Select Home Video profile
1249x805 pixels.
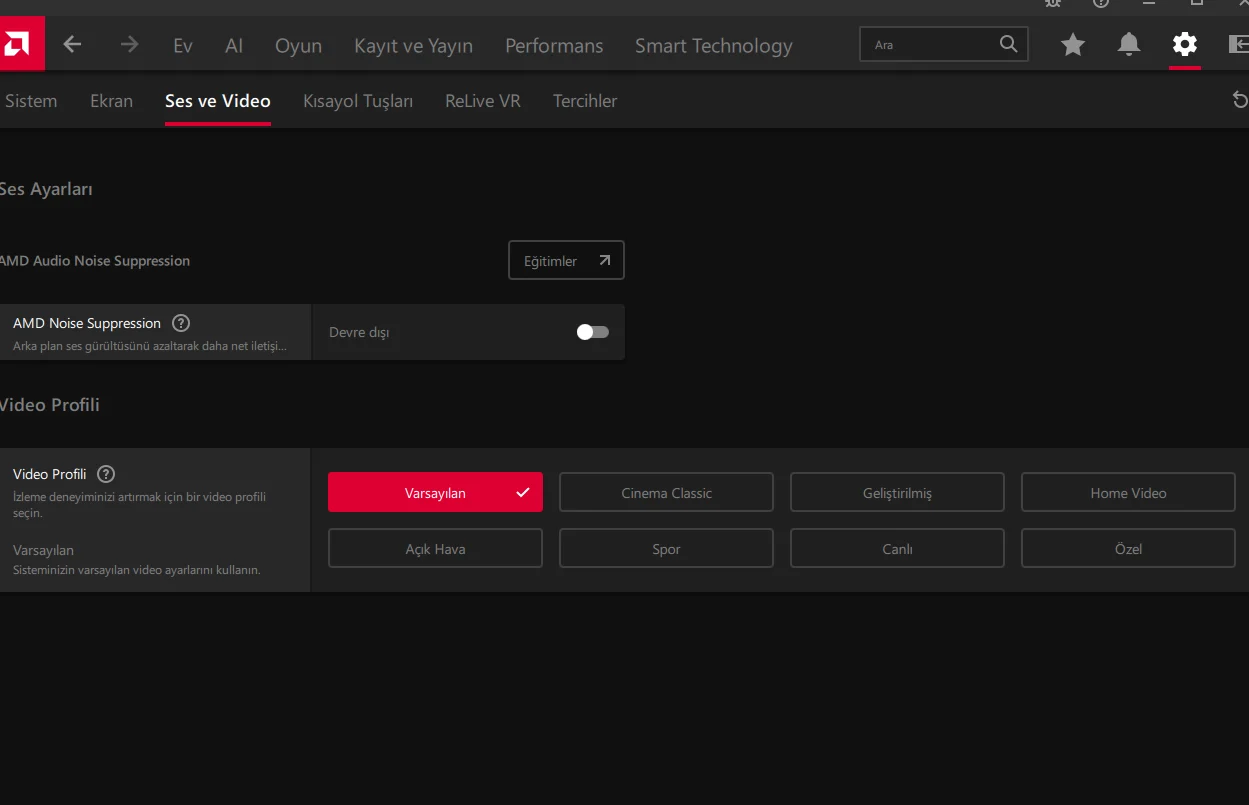coord(1128,492)
